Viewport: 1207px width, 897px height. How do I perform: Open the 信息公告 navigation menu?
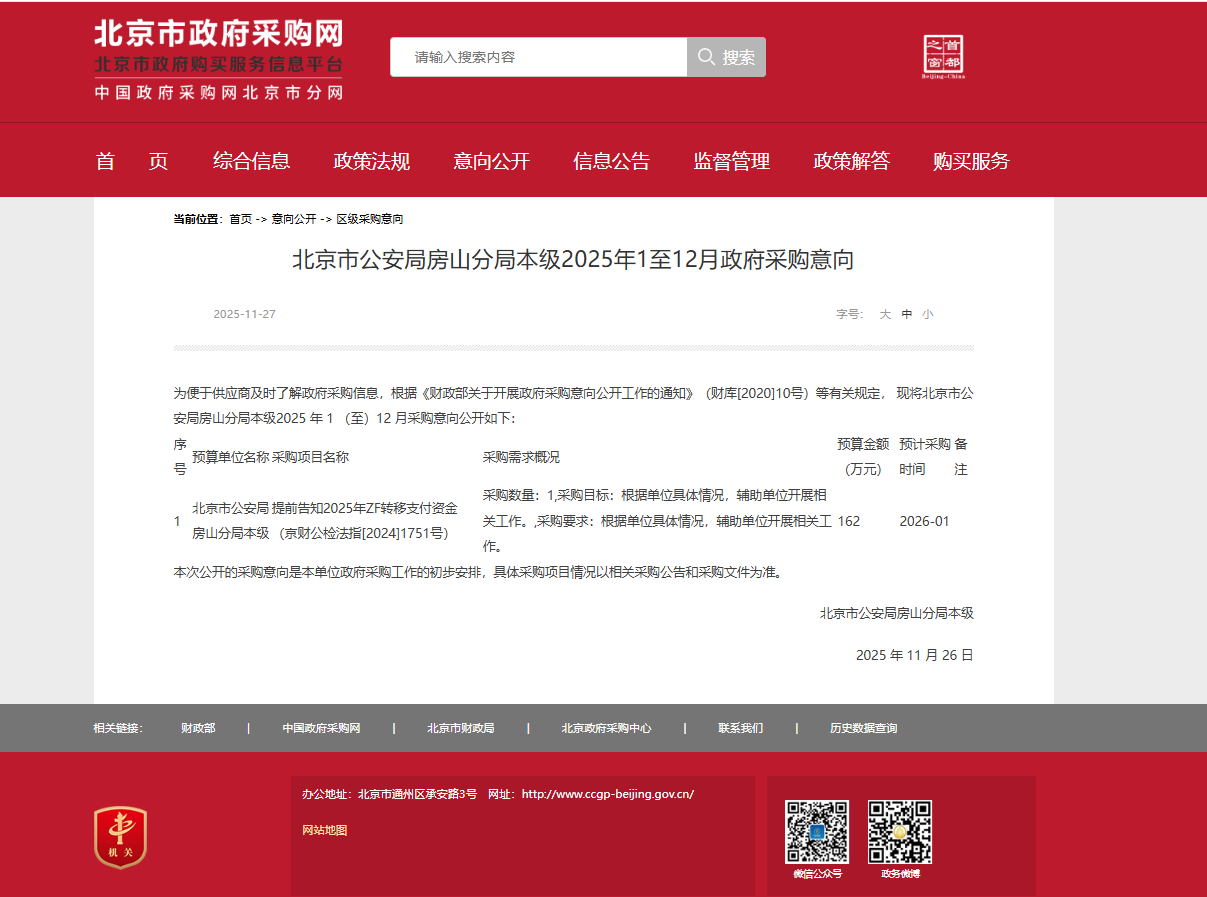611,161
